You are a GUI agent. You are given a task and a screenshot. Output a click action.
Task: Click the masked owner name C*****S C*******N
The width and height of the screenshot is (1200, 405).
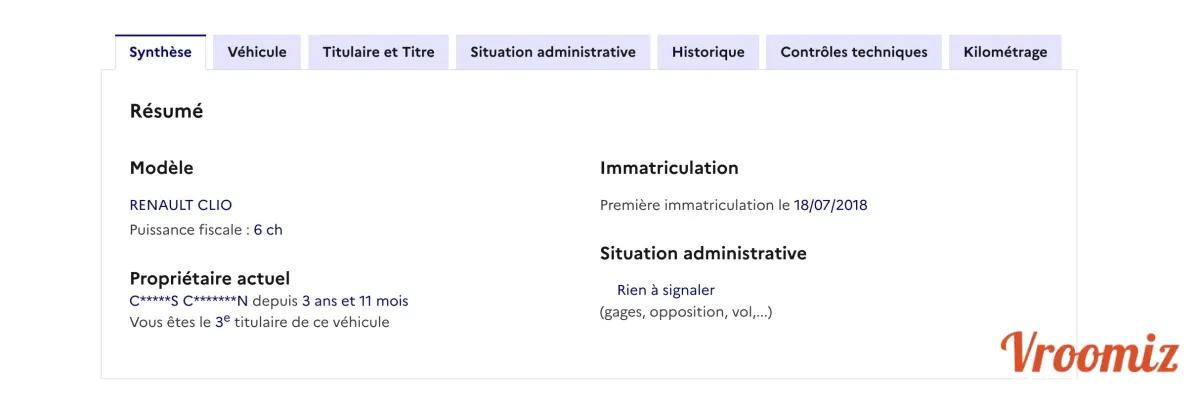[x=188, y=301]
